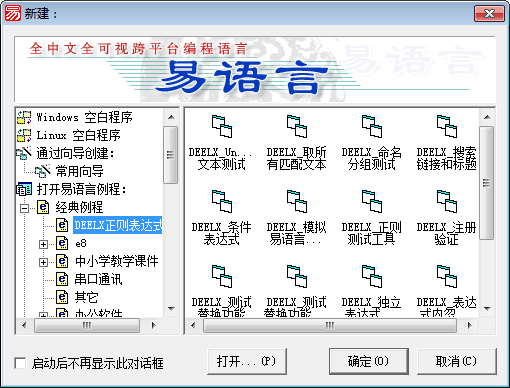Image resolution: width=510 pixels, height=388 pixels.
Task: Click the 经典例程 folder icon
Action: click(43, 207)
